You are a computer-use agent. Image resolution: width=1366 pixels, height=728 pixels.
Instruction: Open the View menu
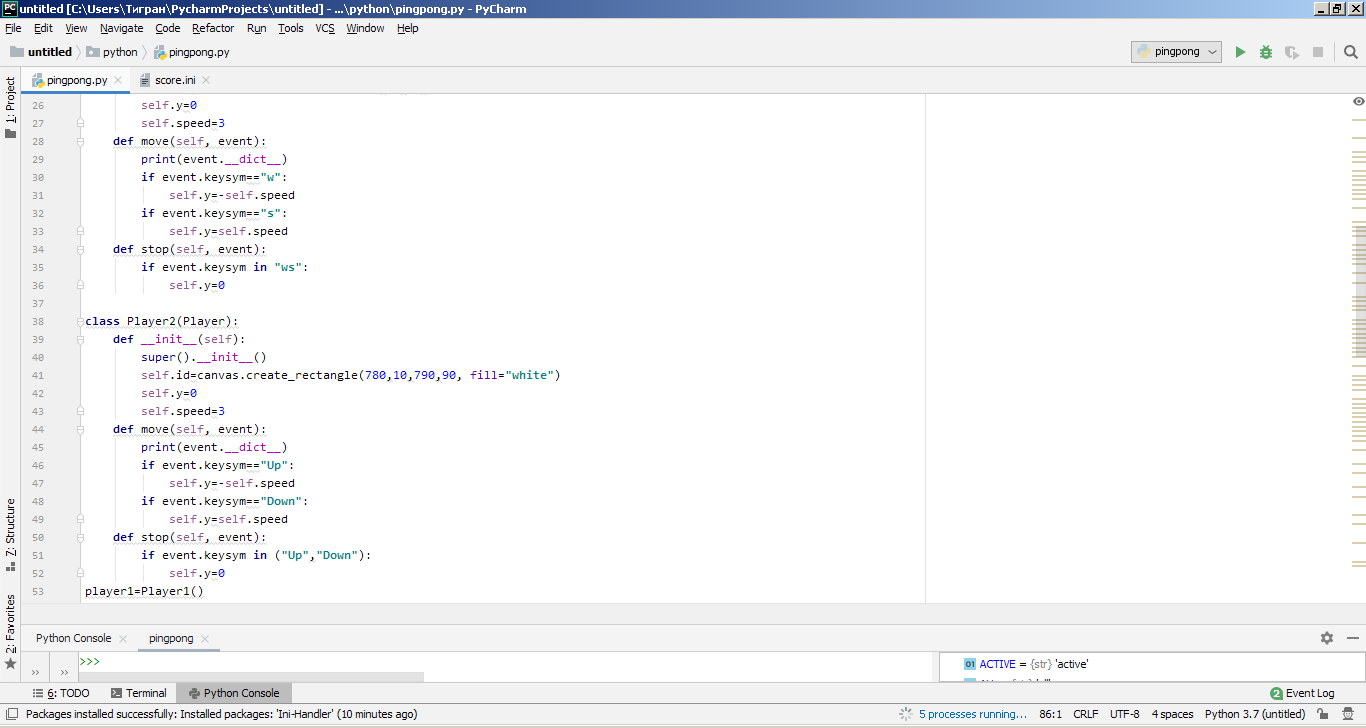77,28
